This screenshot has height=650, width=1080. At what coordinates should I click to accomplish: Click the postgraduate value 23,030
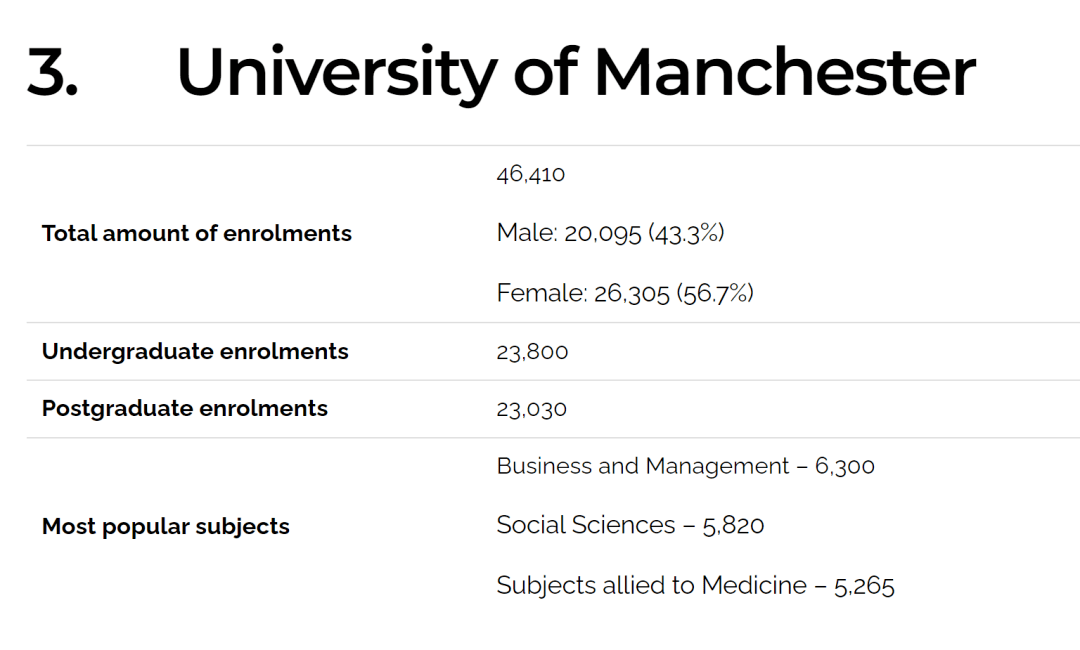pos(532,409)
